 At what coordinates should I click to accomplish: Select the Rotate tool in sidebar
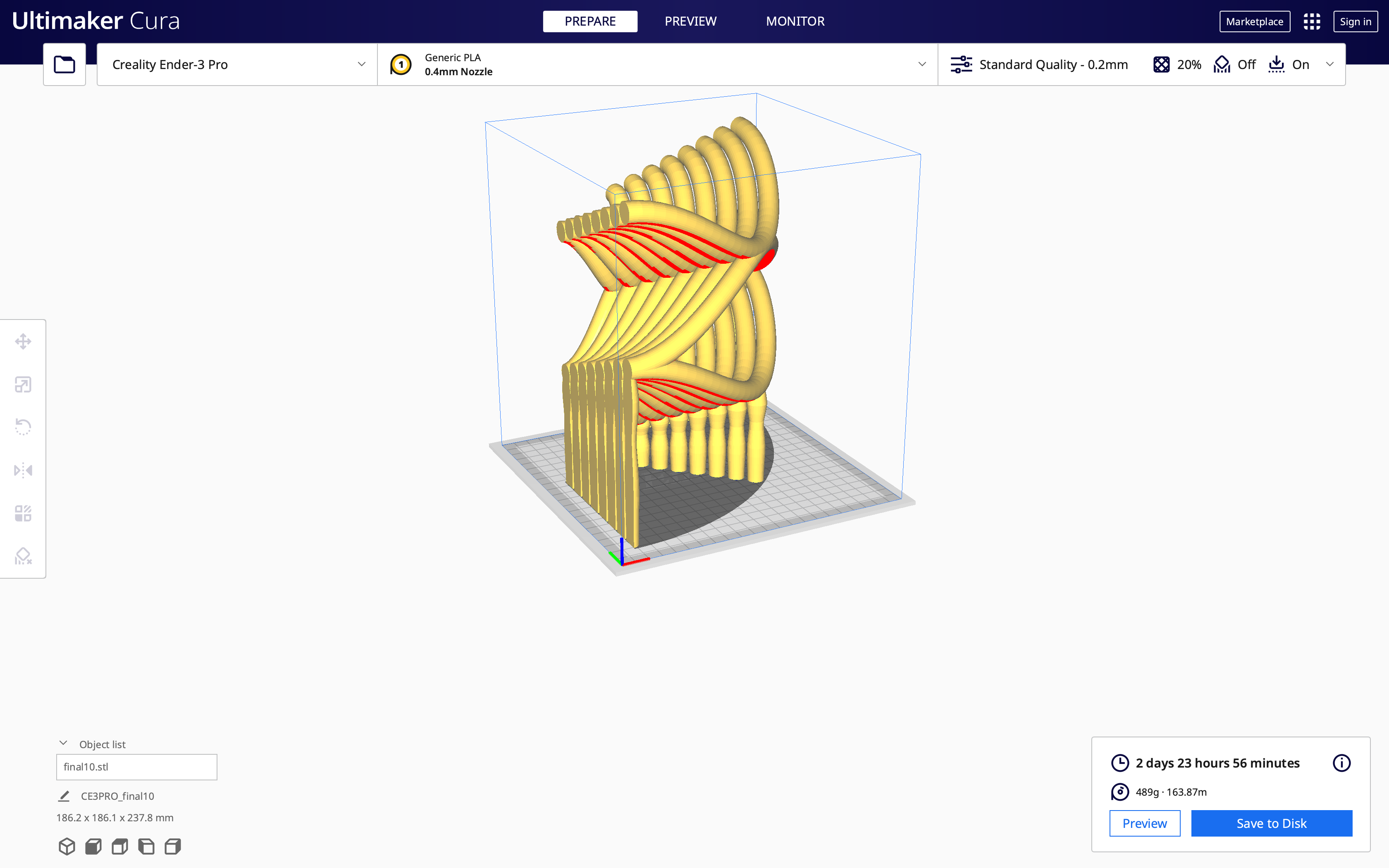(x=23, y=427)
